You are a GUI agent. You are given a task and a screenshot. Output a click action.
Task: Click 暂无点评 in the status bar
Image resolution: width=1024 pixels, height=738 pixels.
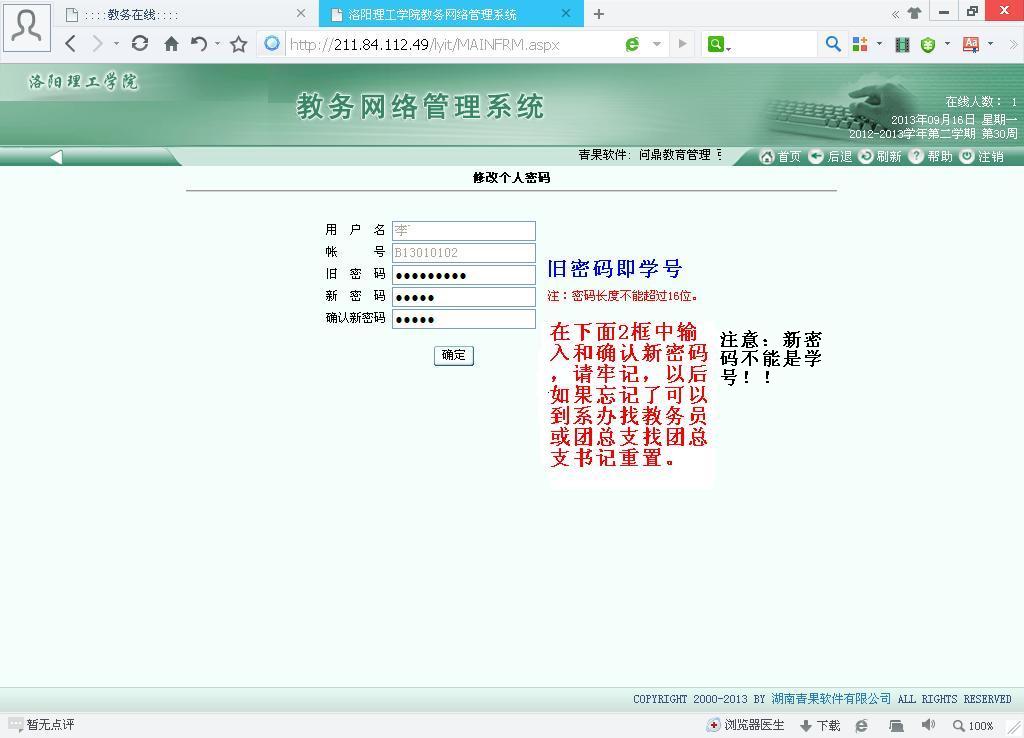[42, 724]
